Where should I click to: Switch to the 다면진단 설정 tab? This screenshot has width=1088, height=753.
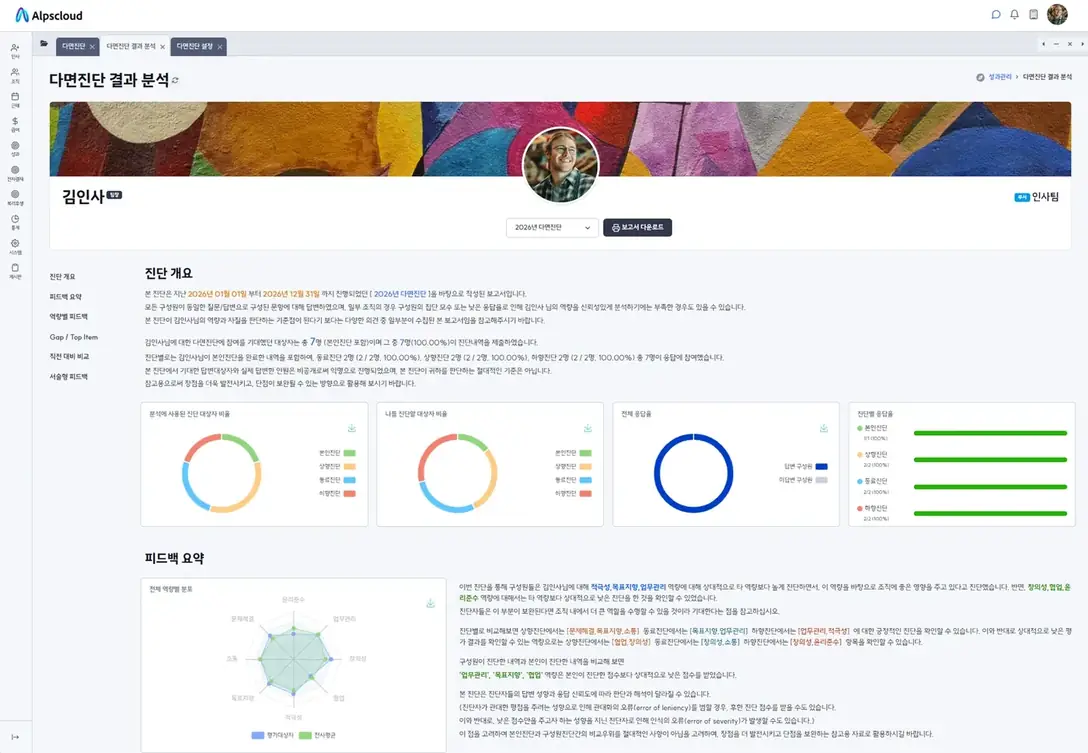click(x=195, y=46)
